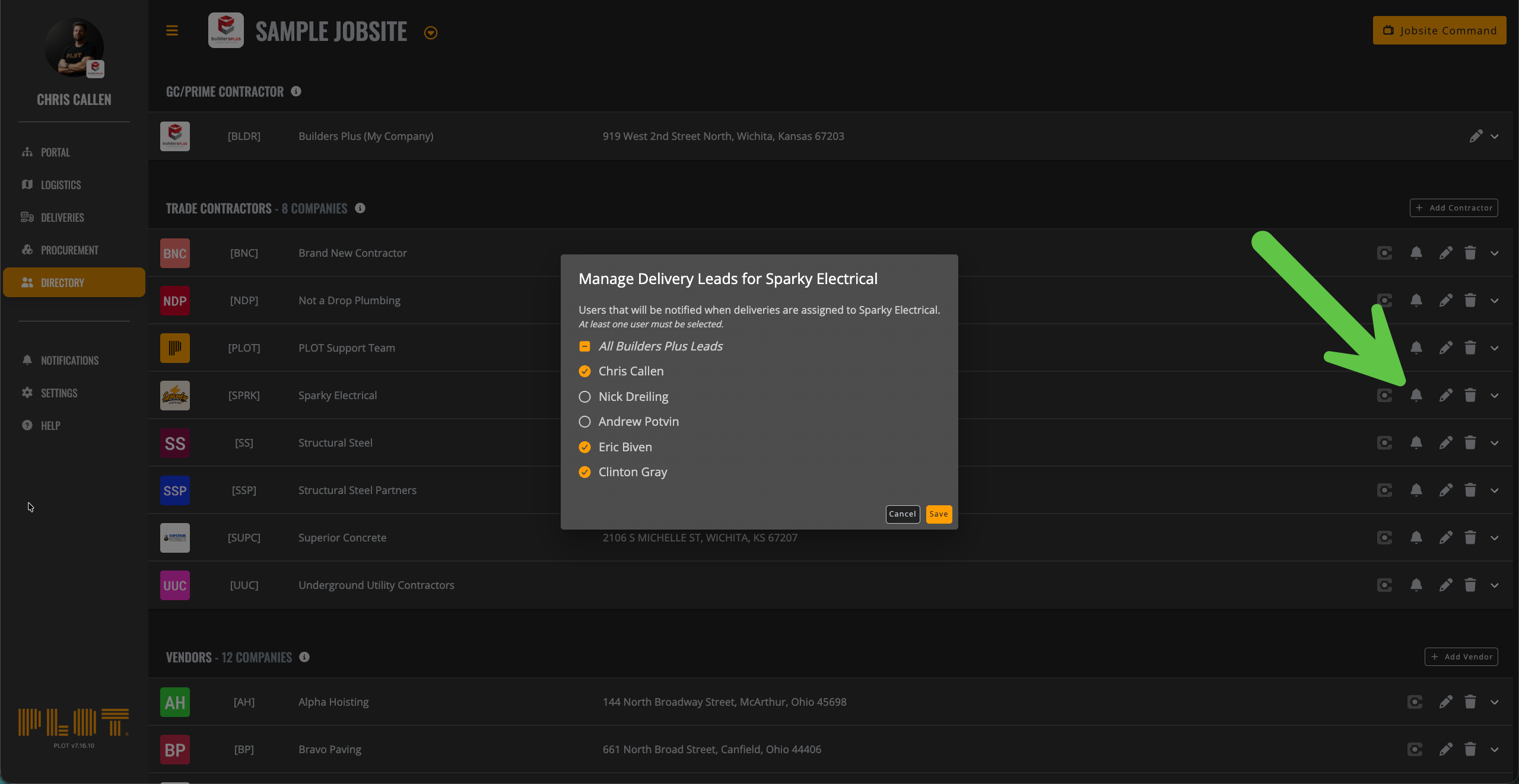The width and height of the screenshot is (1519, 784).
Task: Click the camera icon on Superior Concrete row
Action: (x=1384, y=537)
